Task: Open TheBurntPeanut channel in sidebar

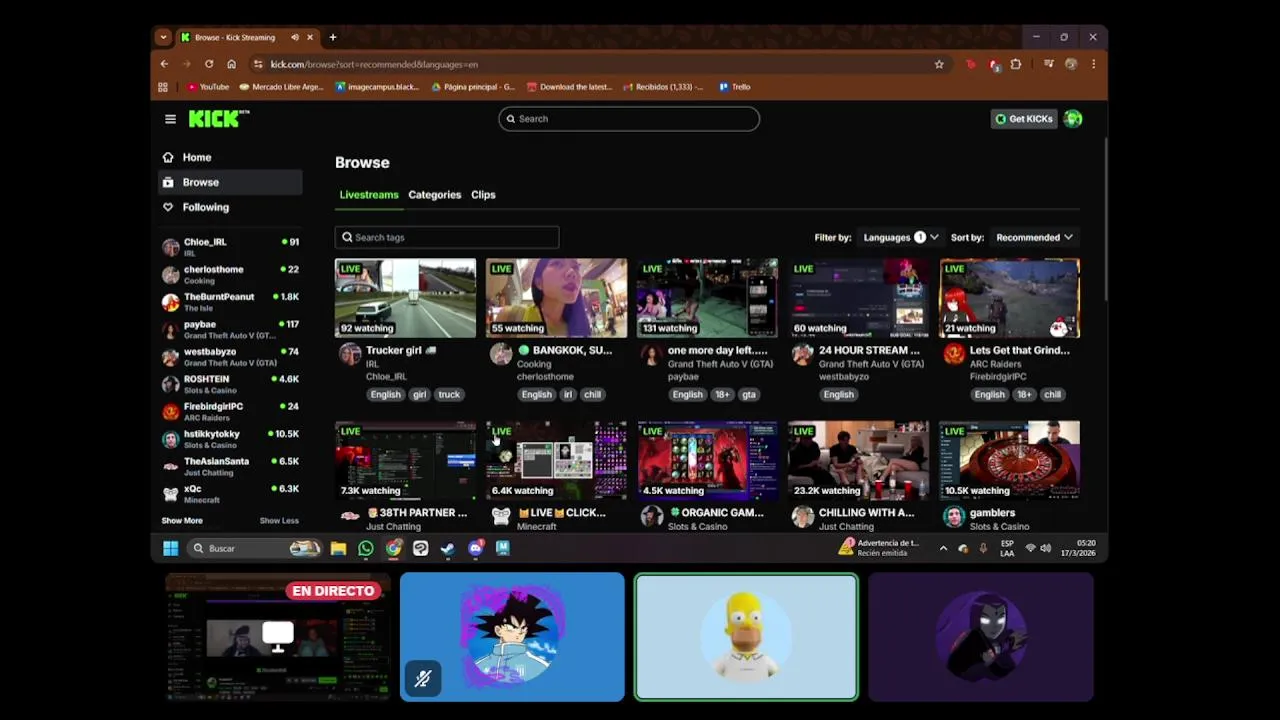Action: click(x=230, y=302)
